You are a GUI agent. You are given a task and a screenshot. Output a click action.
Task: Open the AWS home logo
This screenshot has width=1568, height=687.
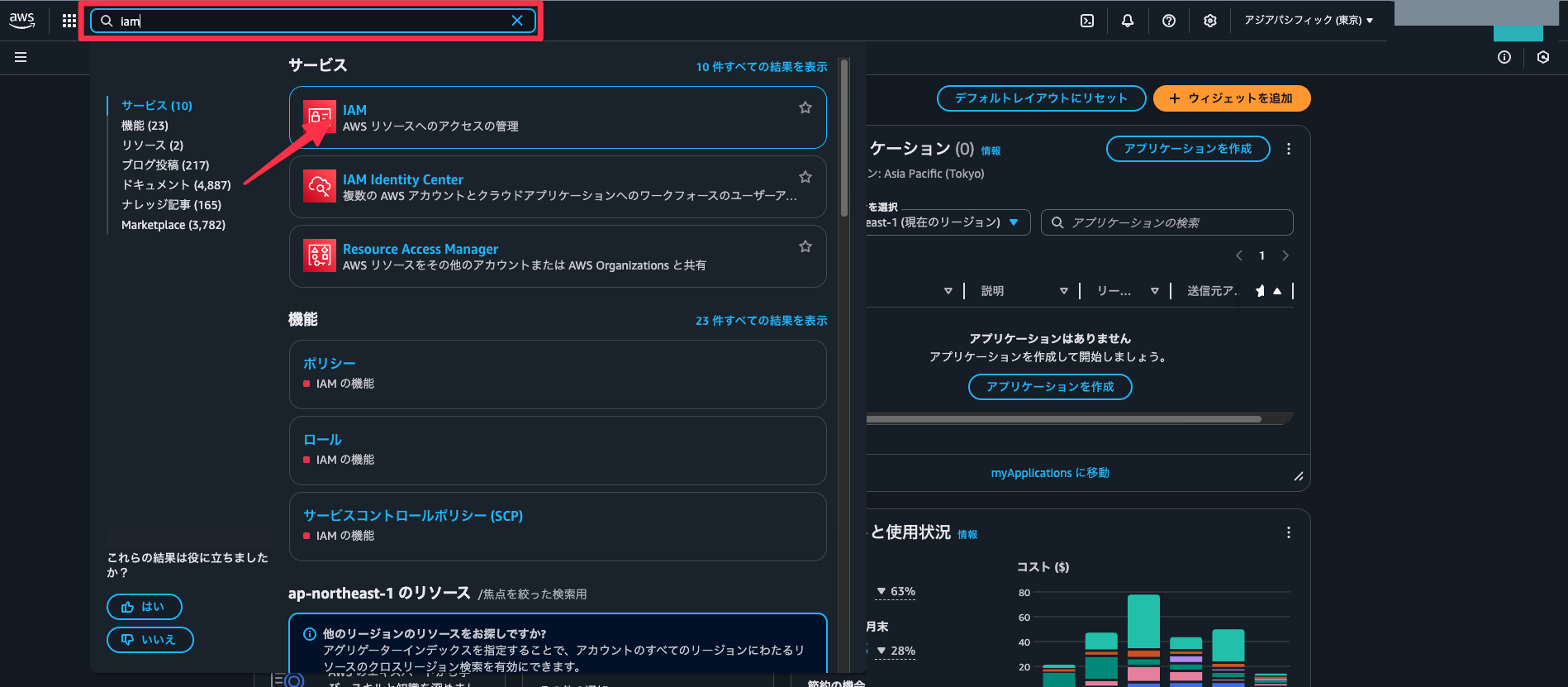(21, 21)
